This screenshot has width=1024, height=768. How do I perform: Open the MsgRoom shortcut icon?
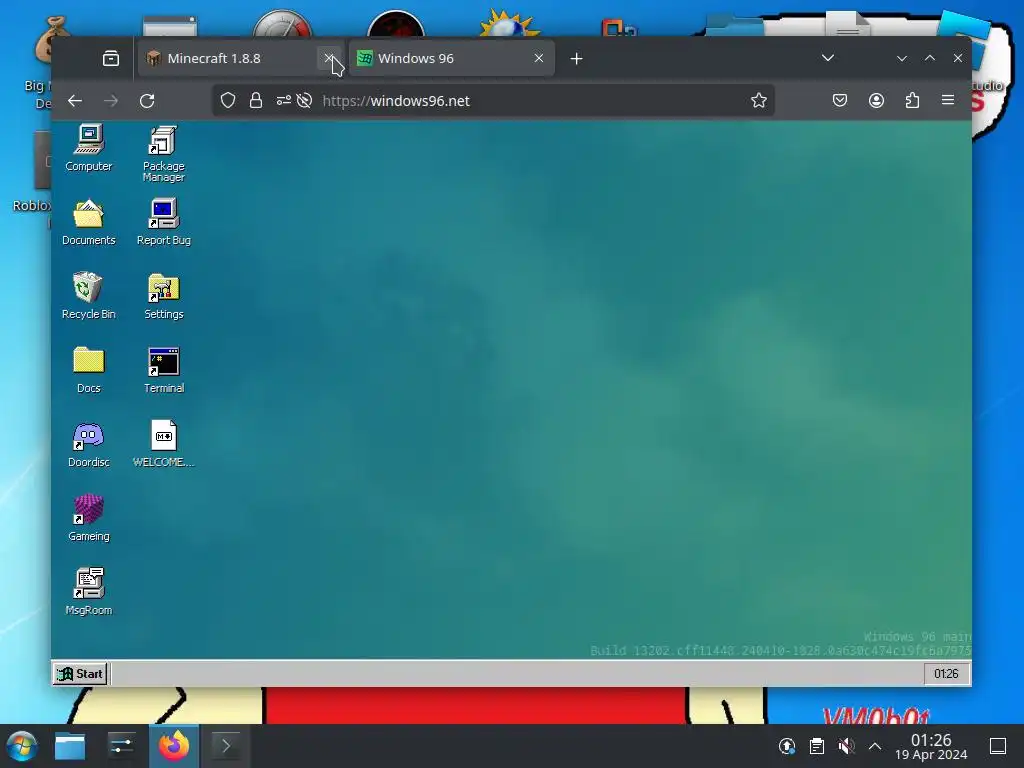pyautogui.click(x=89, y=592)
